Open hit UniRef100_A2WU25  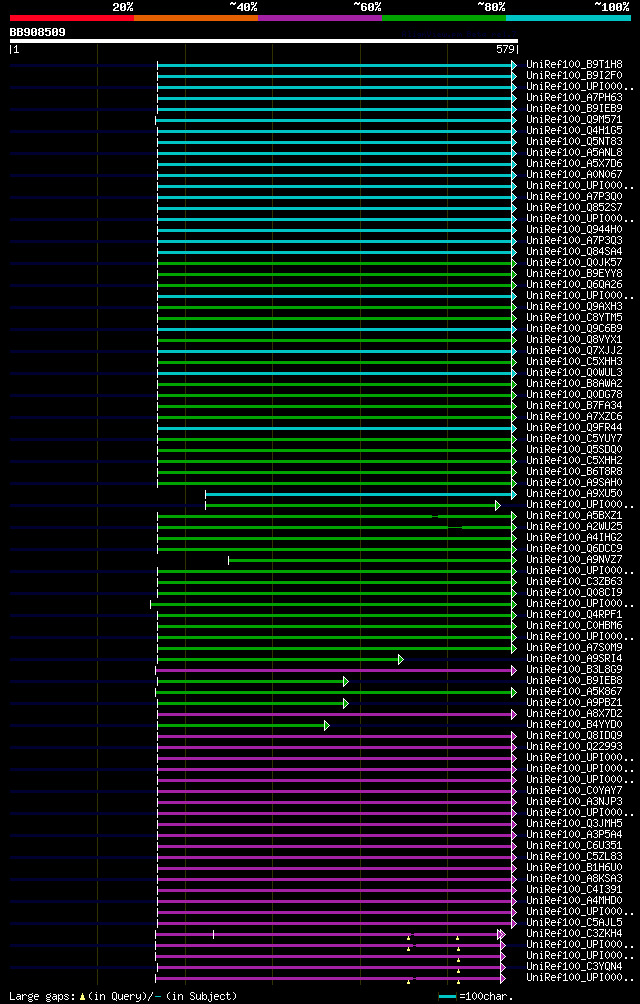coord(574,526)
